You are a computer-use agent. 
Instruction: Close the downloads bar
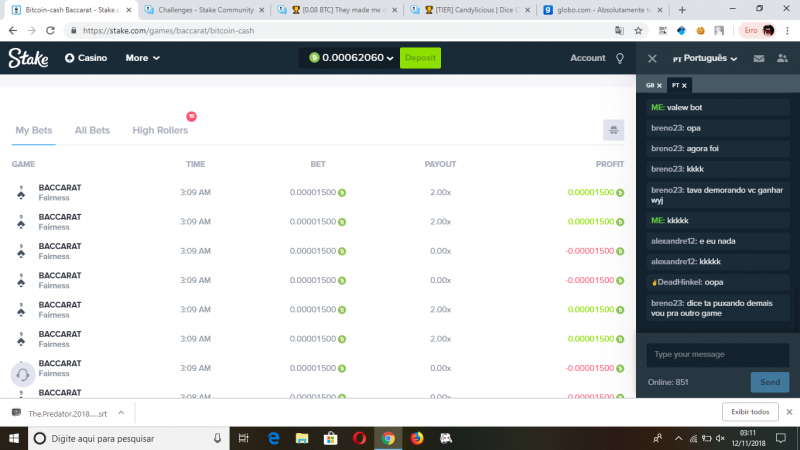789,412
